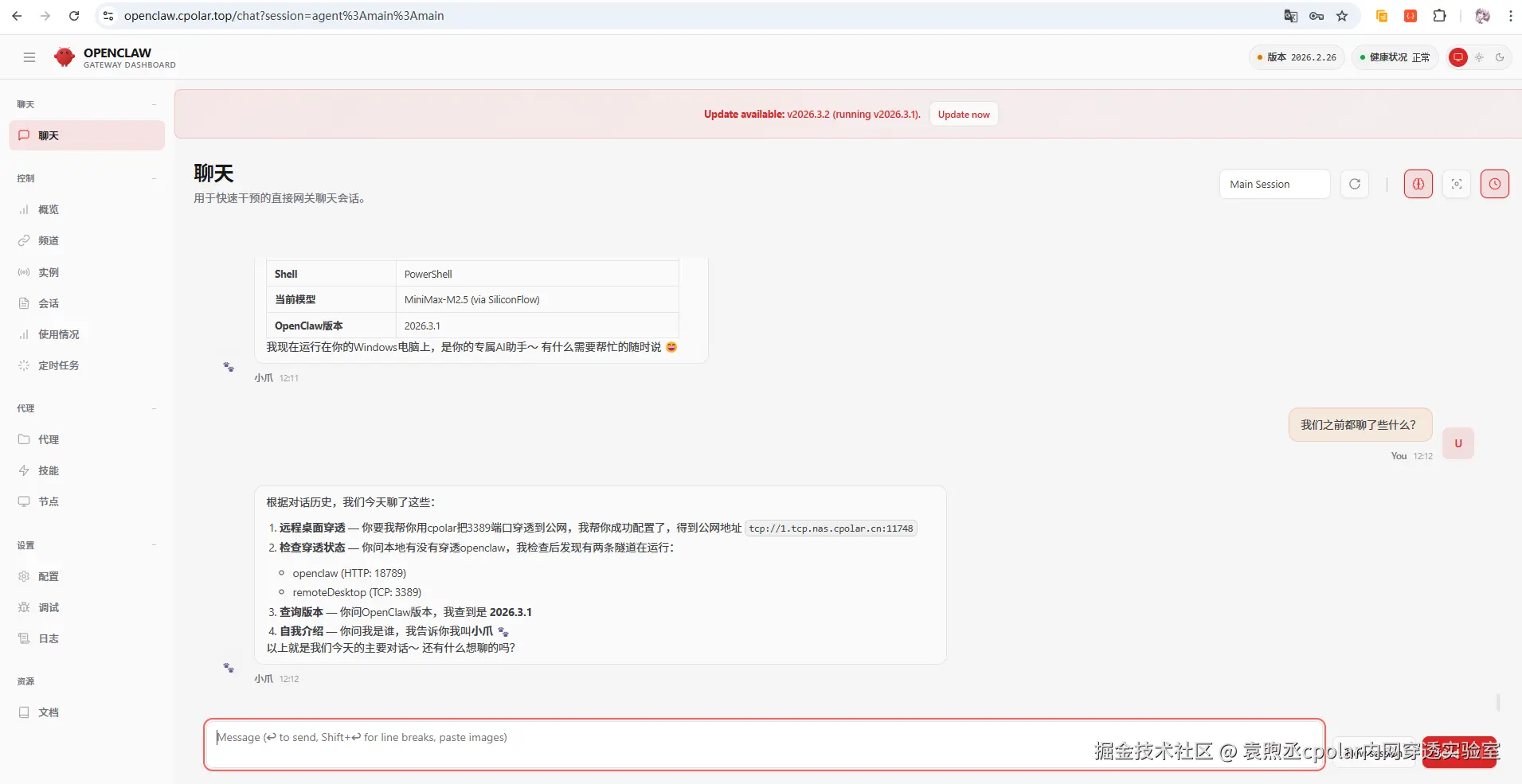This screenshot has height=784, width=1522.
Task: Click the bullet remoteDesktop (TCP: 3389)
Action: [x=357, y=592]
